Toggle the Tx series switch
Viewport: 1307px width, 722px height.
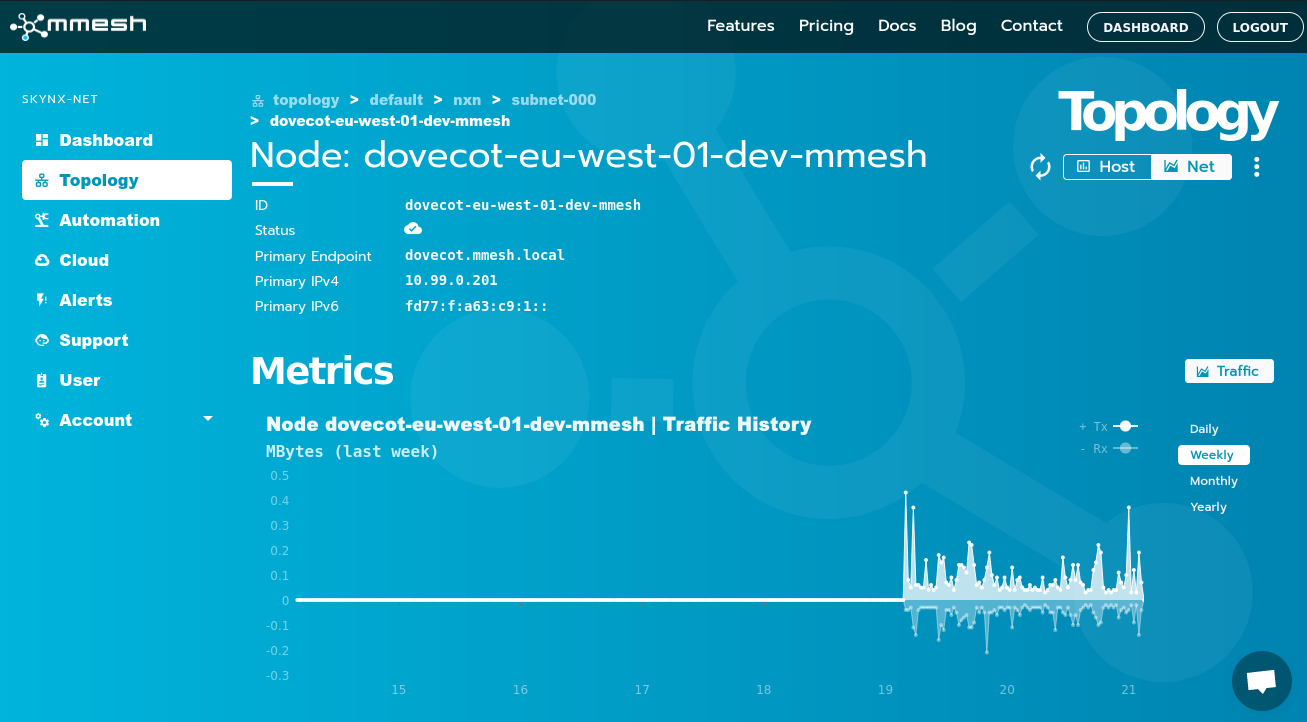click(1126, 426)
